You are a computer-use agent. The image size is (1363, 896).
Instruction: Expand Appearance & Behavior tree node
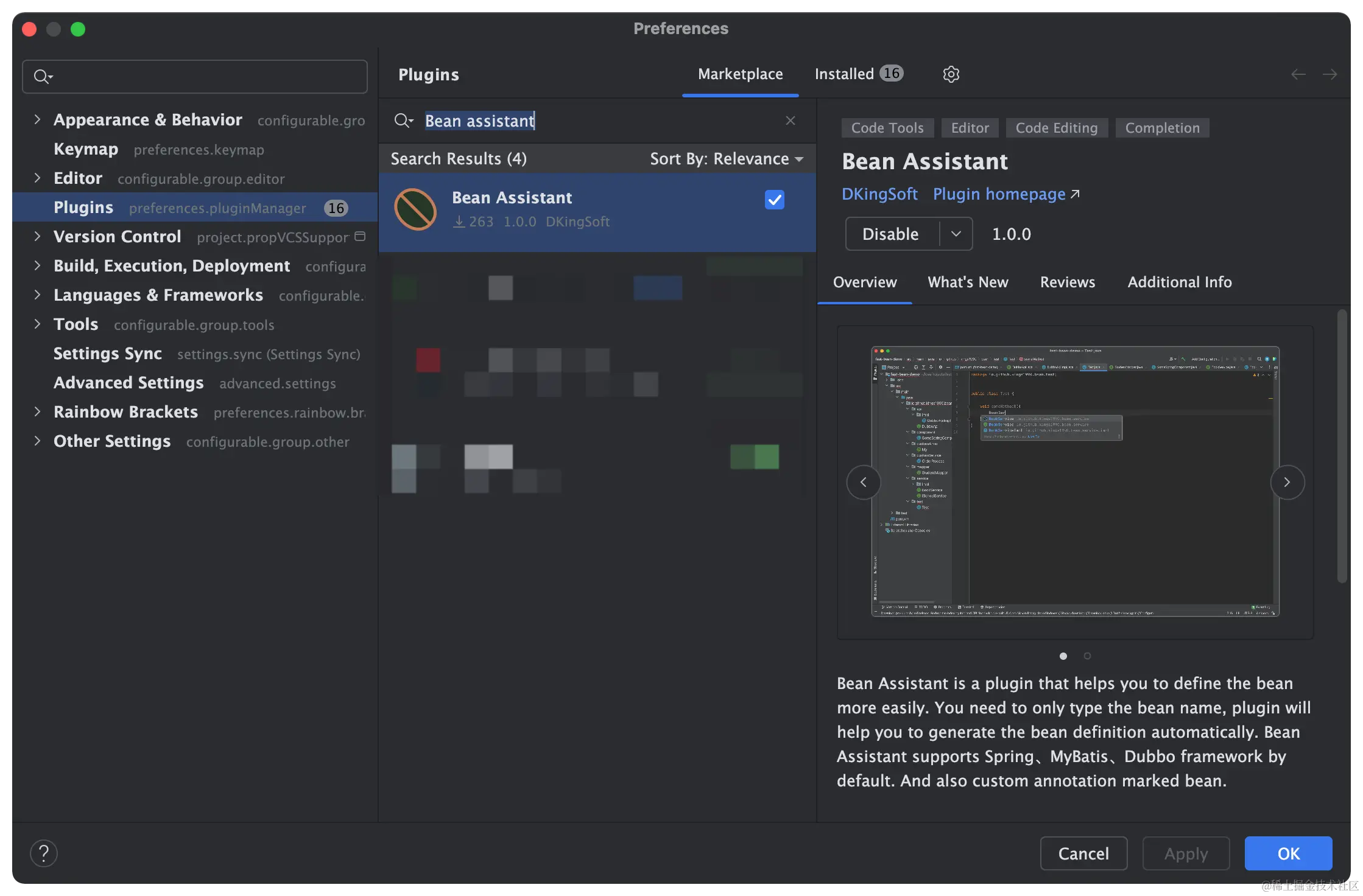point(37,119)
